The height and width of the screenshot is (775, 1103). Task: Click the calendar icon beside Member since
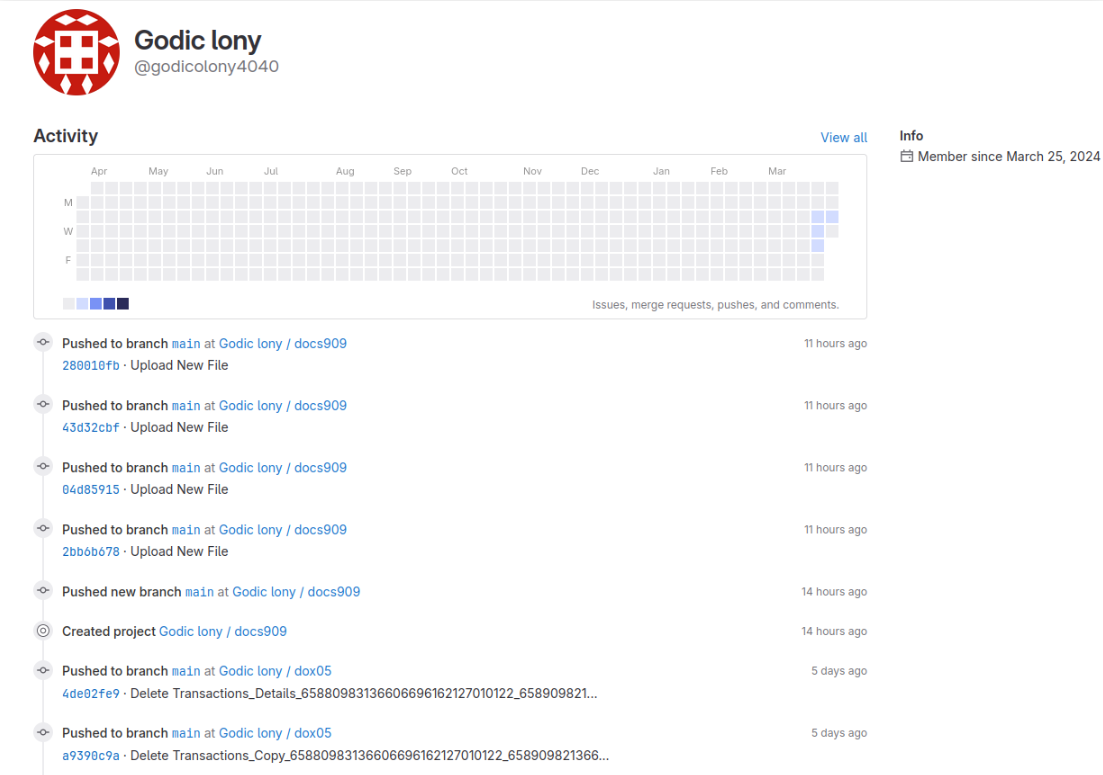coord(907,156)
